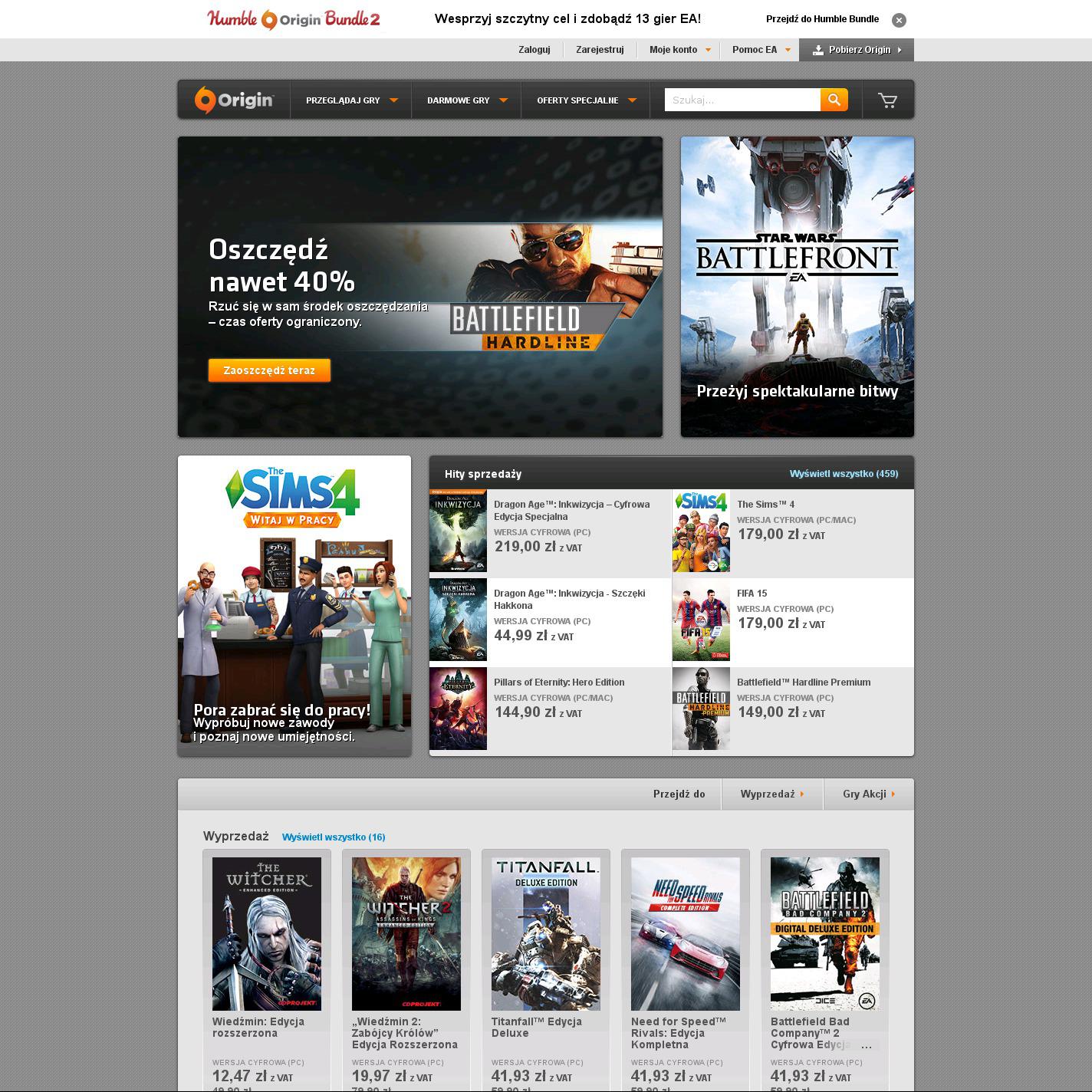Image resolution: width=1092 pixels, height=1092 pixels.
Task: Jump to the Gry Akcji section
Action: (868, 794)
